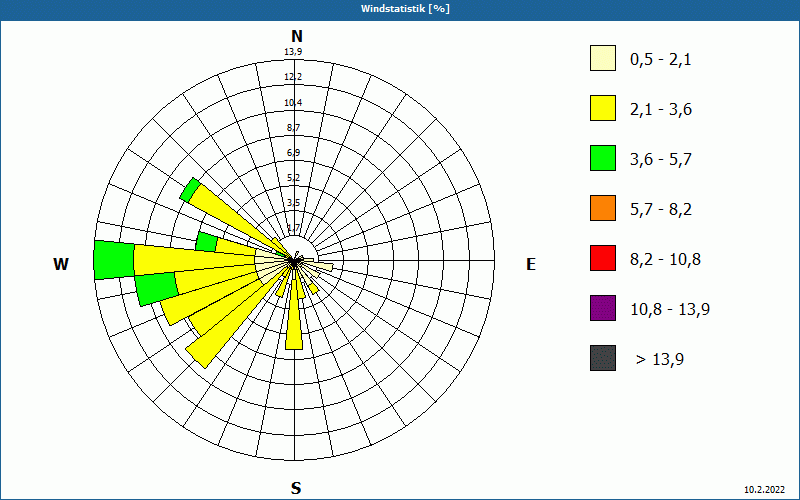This screenshot has height=500, width=800.
Task: Click the 5,2 radial axis label
Action: click(x=293, y=178)
